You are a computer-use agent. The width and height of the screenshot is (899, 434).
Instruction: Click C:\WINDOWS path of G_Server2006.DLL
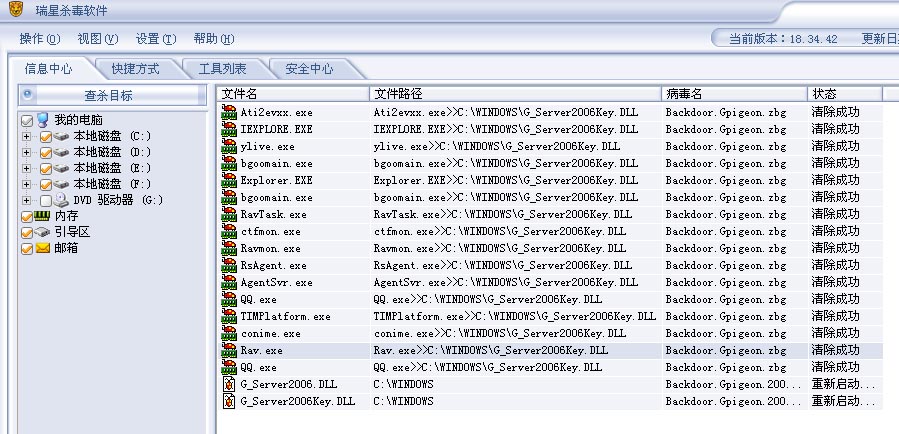coord(403,384)
